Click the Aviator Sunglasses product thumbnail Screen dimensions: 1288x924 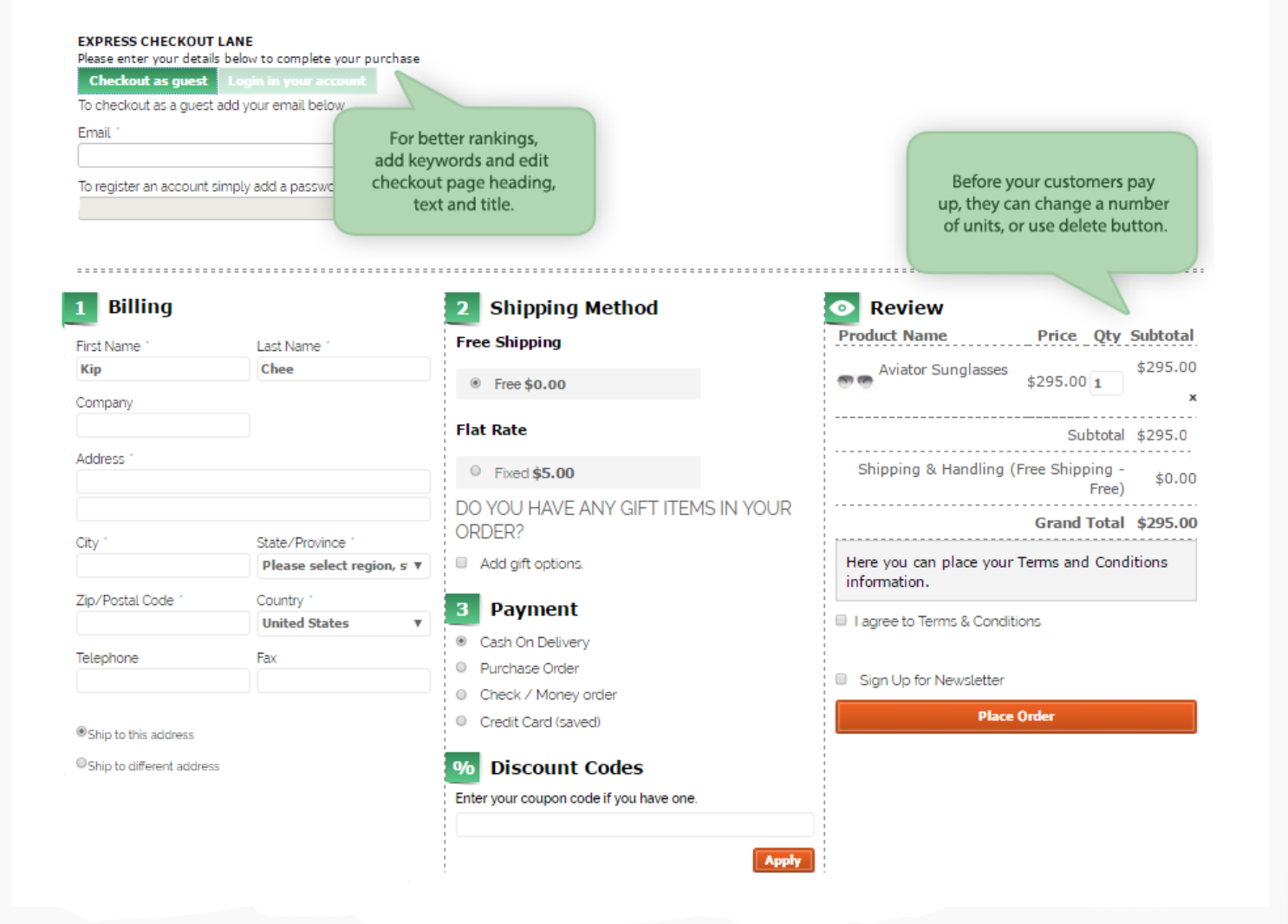point(855,381)
